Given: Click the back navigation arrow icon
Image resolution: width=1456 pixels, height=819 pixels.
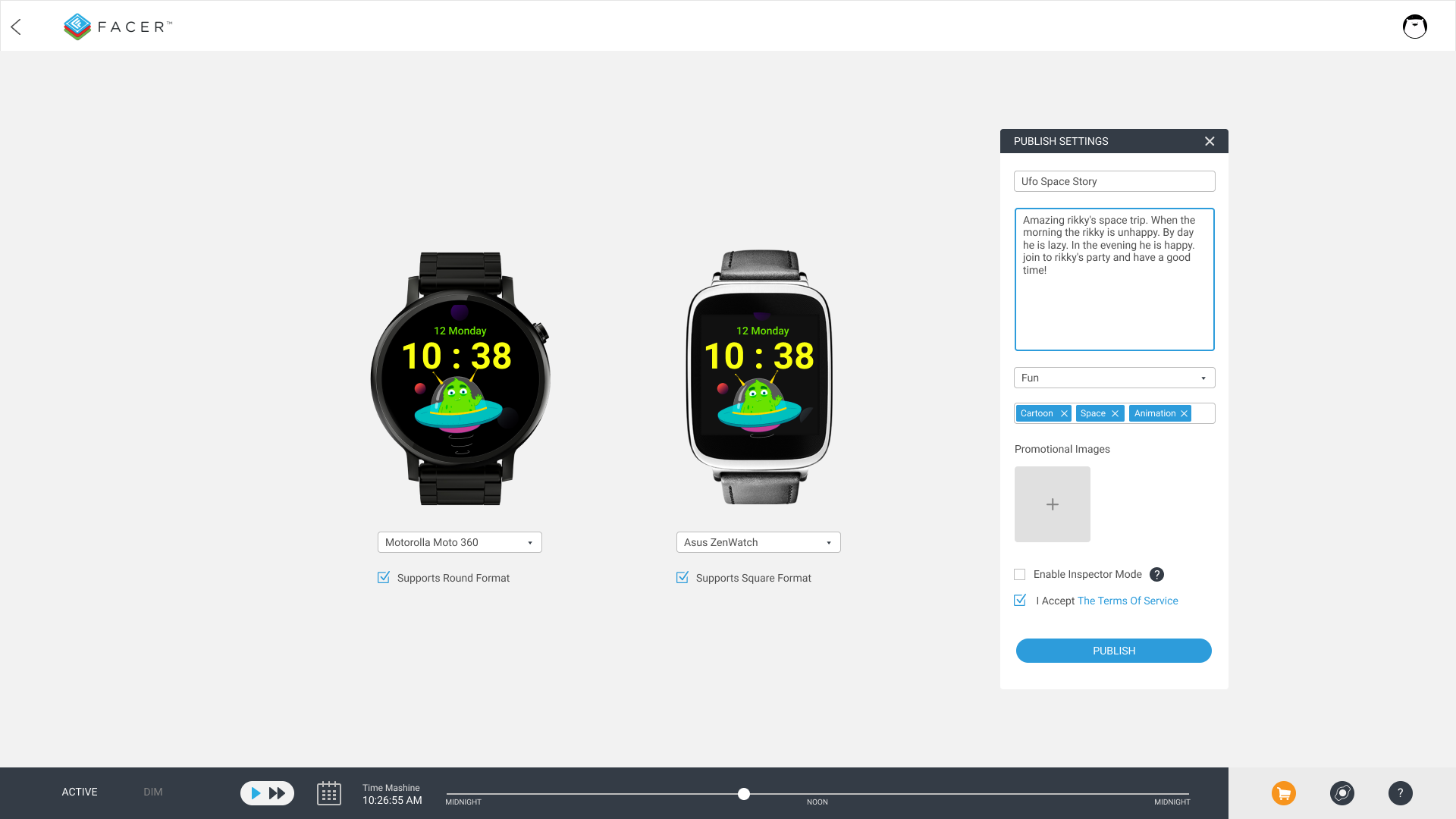Looking at the screenshot, I should point(16,26).
